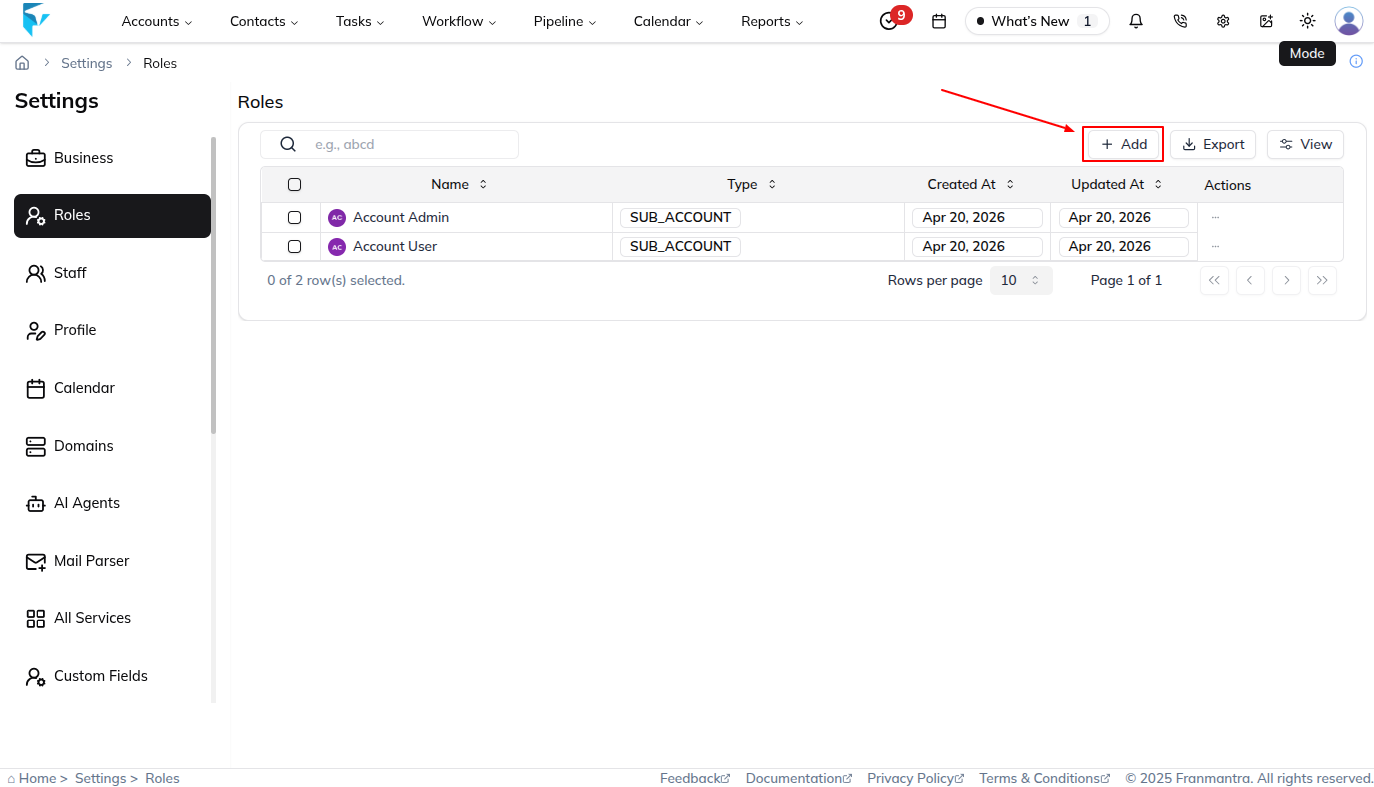Open Mail Parser in settings sidebar
The width and height of the screenshot is (1374, 787).
[112, 561]
